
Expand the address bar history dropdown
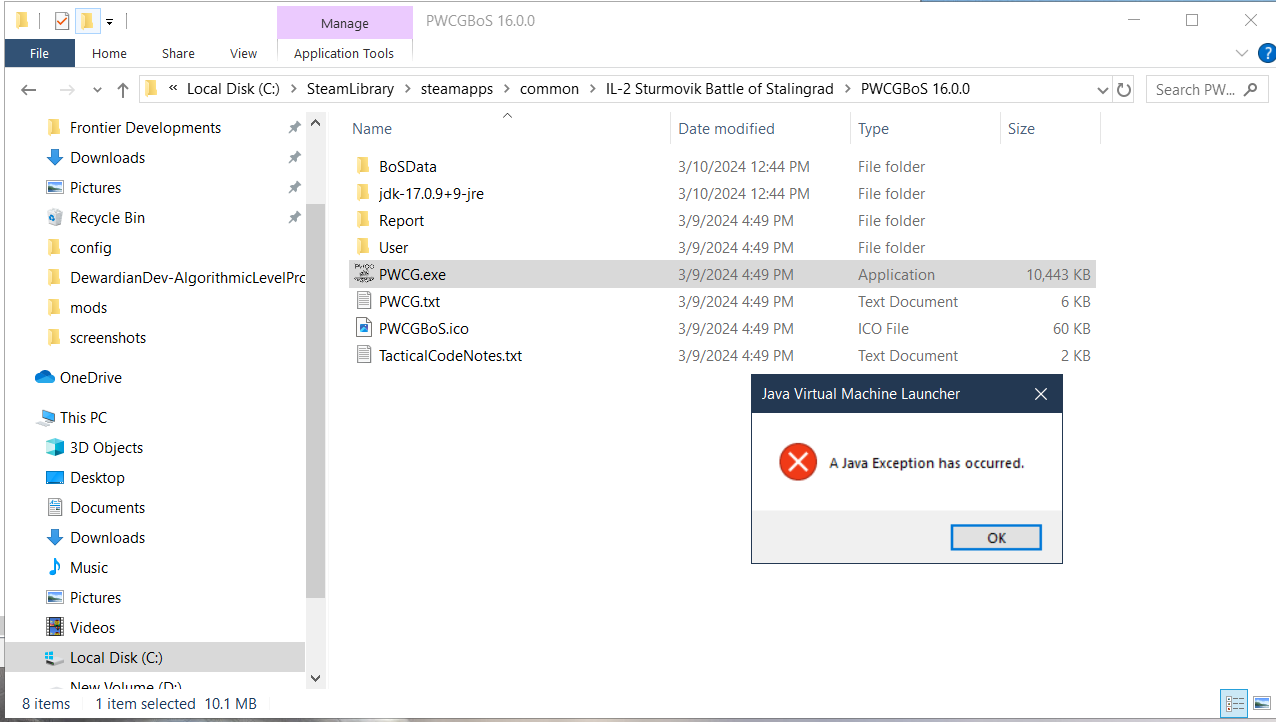pyautogui.click(x=1102, y=89)
